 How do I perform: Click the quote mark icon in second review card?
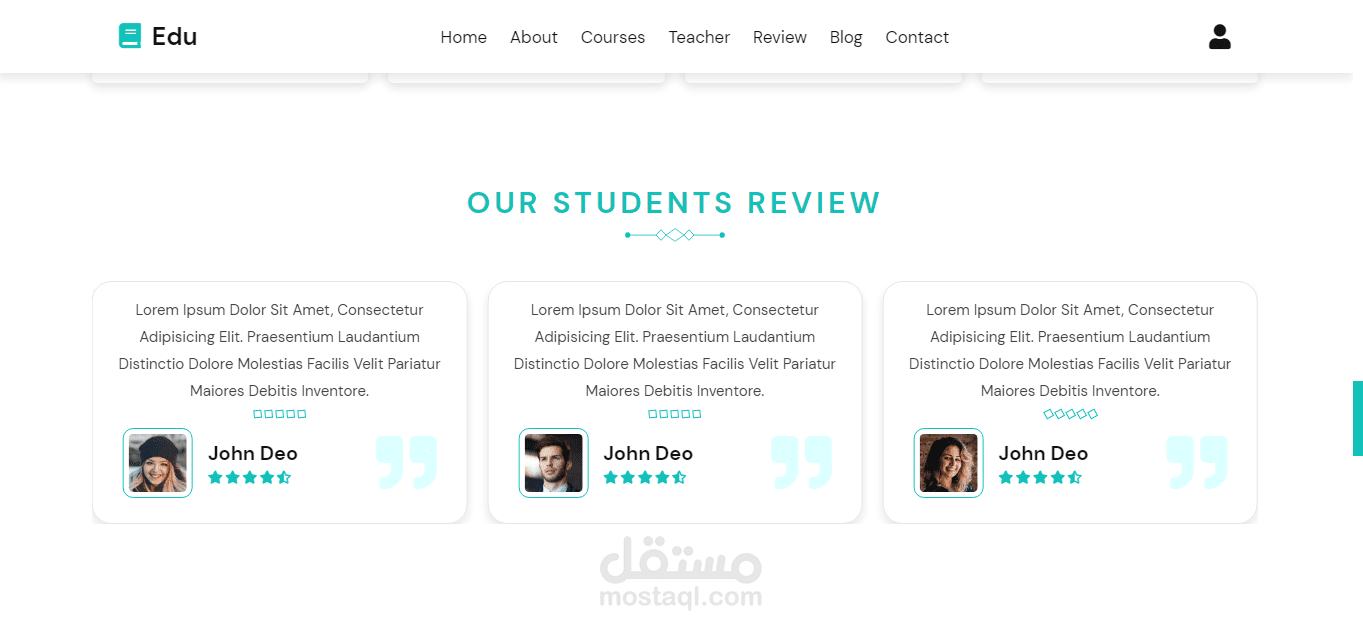coord(802,462)
